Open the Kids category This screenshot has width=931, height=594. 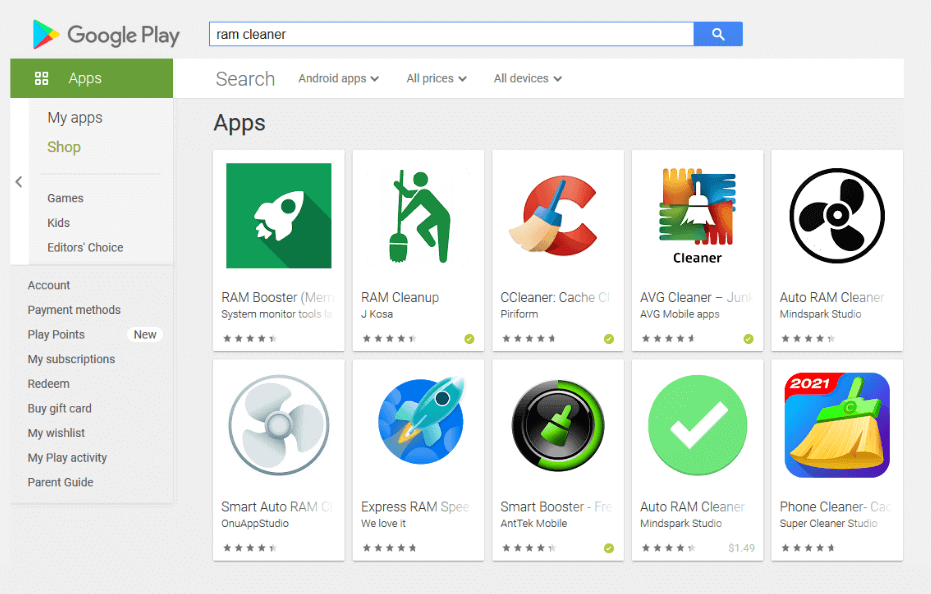(x=59, y=223)
